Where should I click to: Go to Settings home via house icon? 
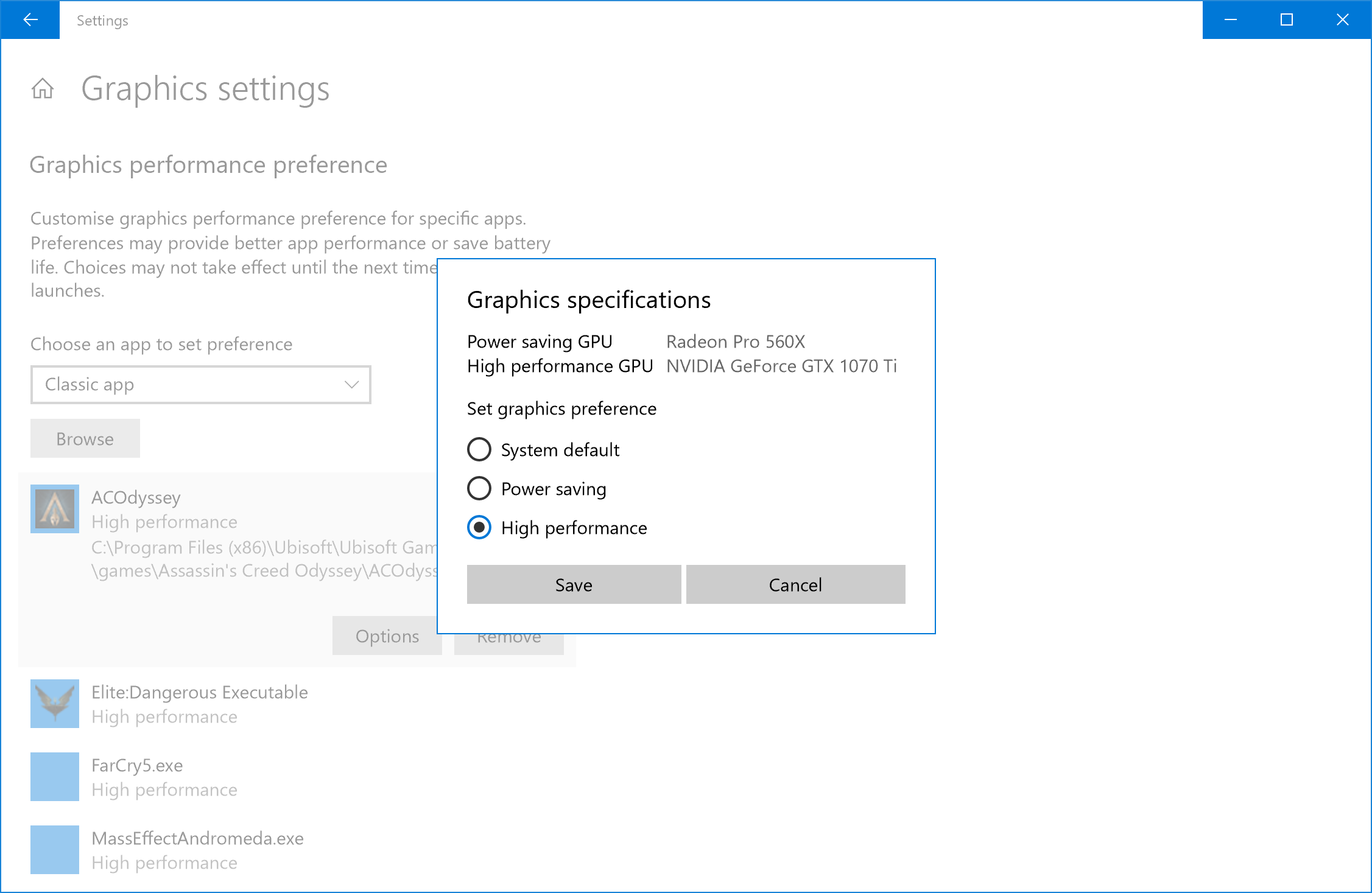(x=43, y=89)
